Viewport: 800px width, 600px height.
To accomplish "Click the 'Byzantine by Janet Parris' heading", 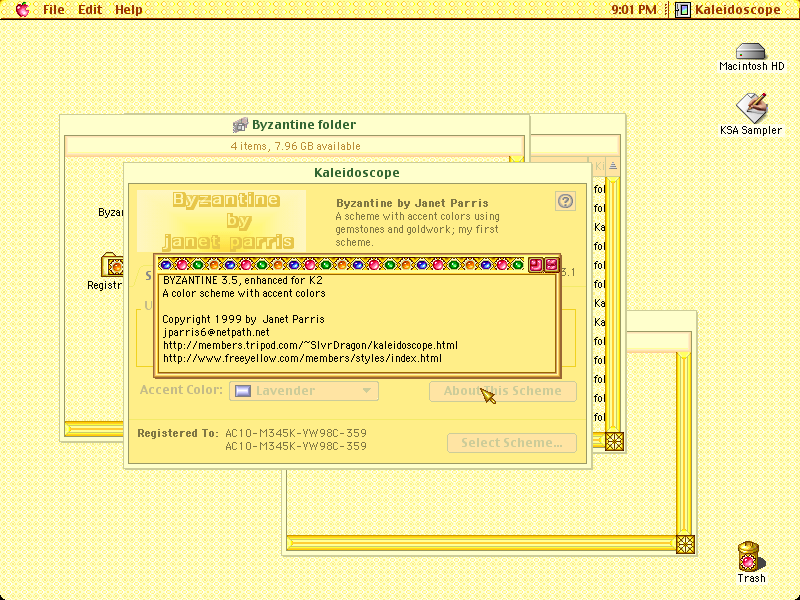I will point(412,203).
